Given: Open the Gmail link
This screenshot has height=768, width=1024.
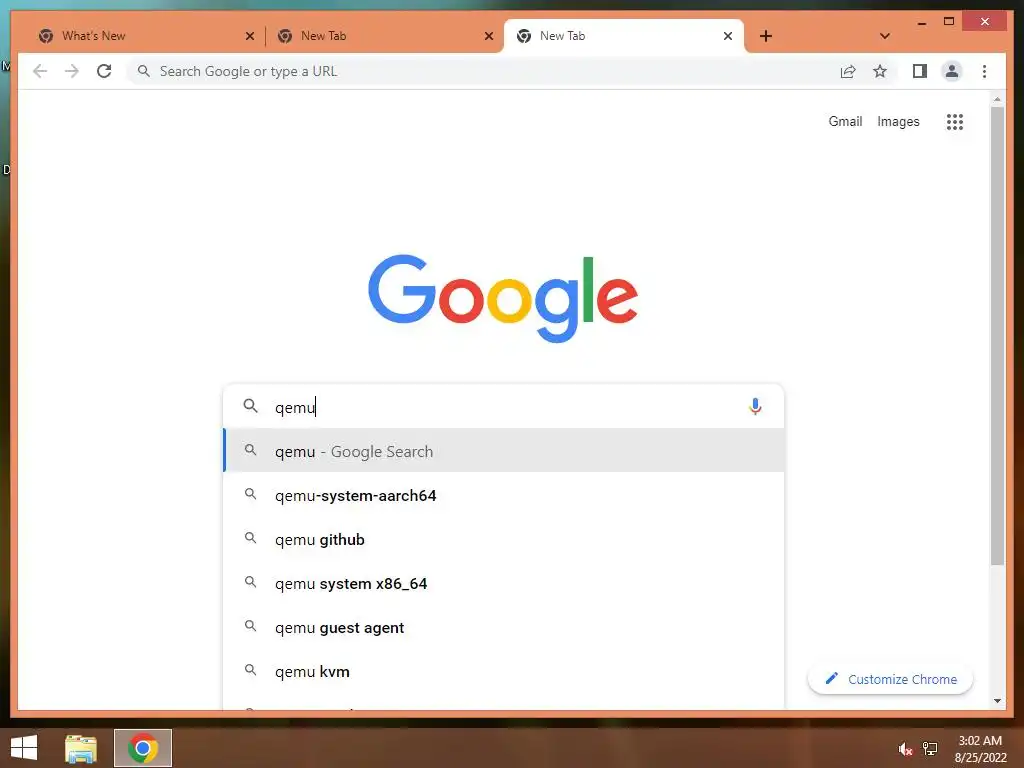Looking at the screenshot, I should click(x=845, y=121).
